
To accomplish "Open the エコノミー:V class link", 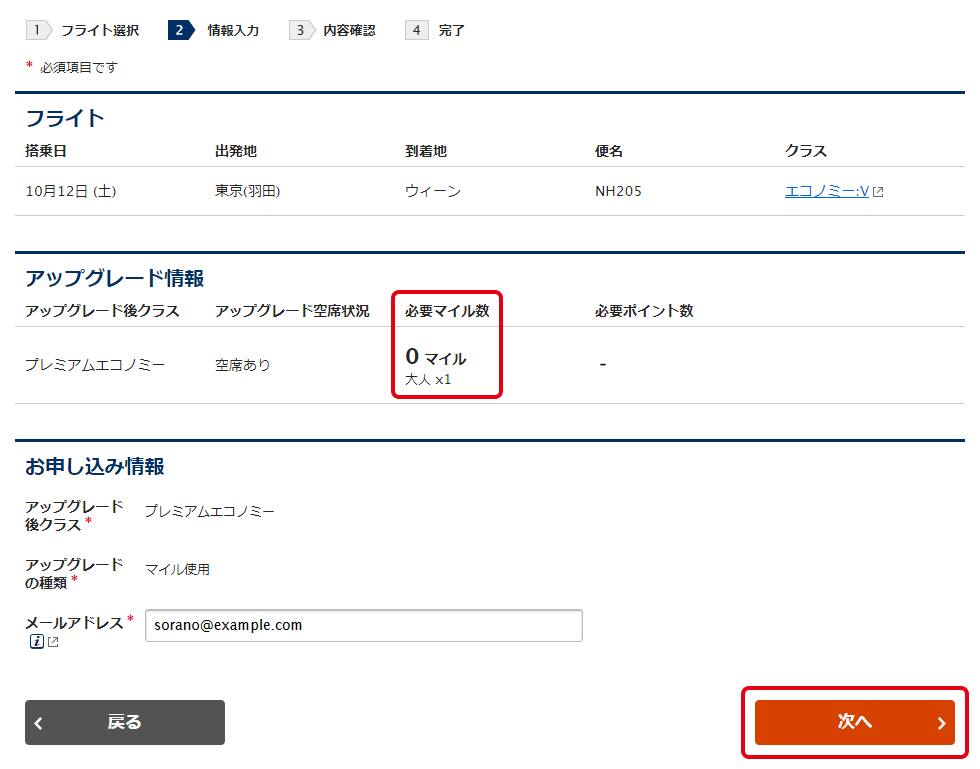I will pos(826,191).
